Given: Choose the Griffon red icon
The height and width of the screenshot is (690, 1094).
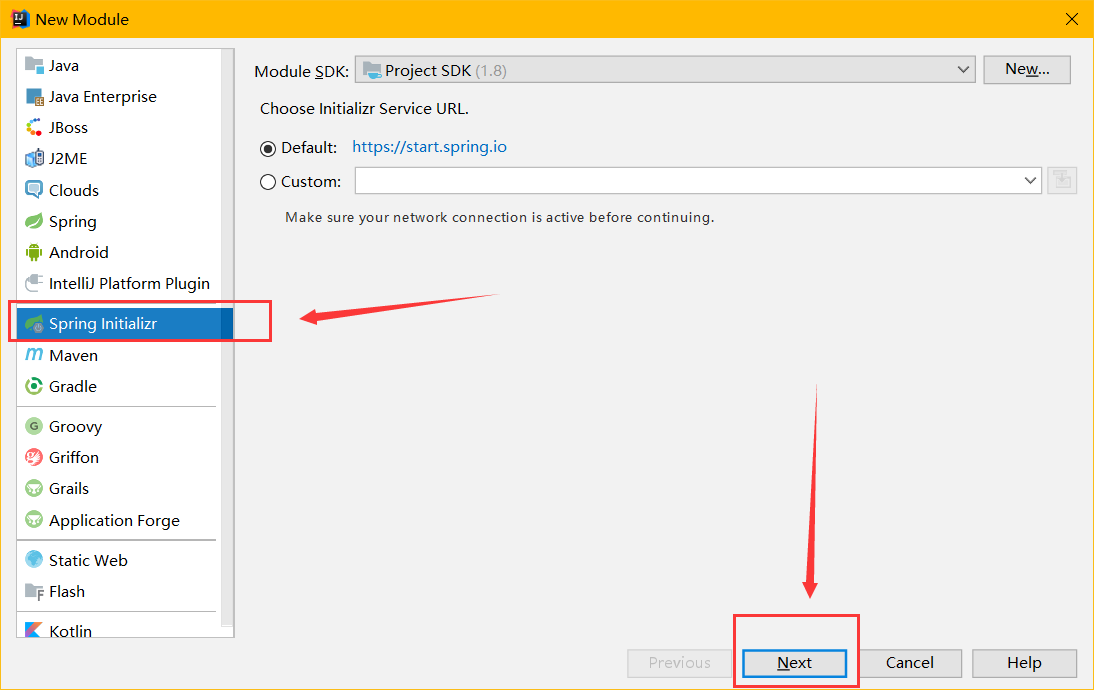Looking at the screenshot, I should pyautogui.click(x=33, y=457).
